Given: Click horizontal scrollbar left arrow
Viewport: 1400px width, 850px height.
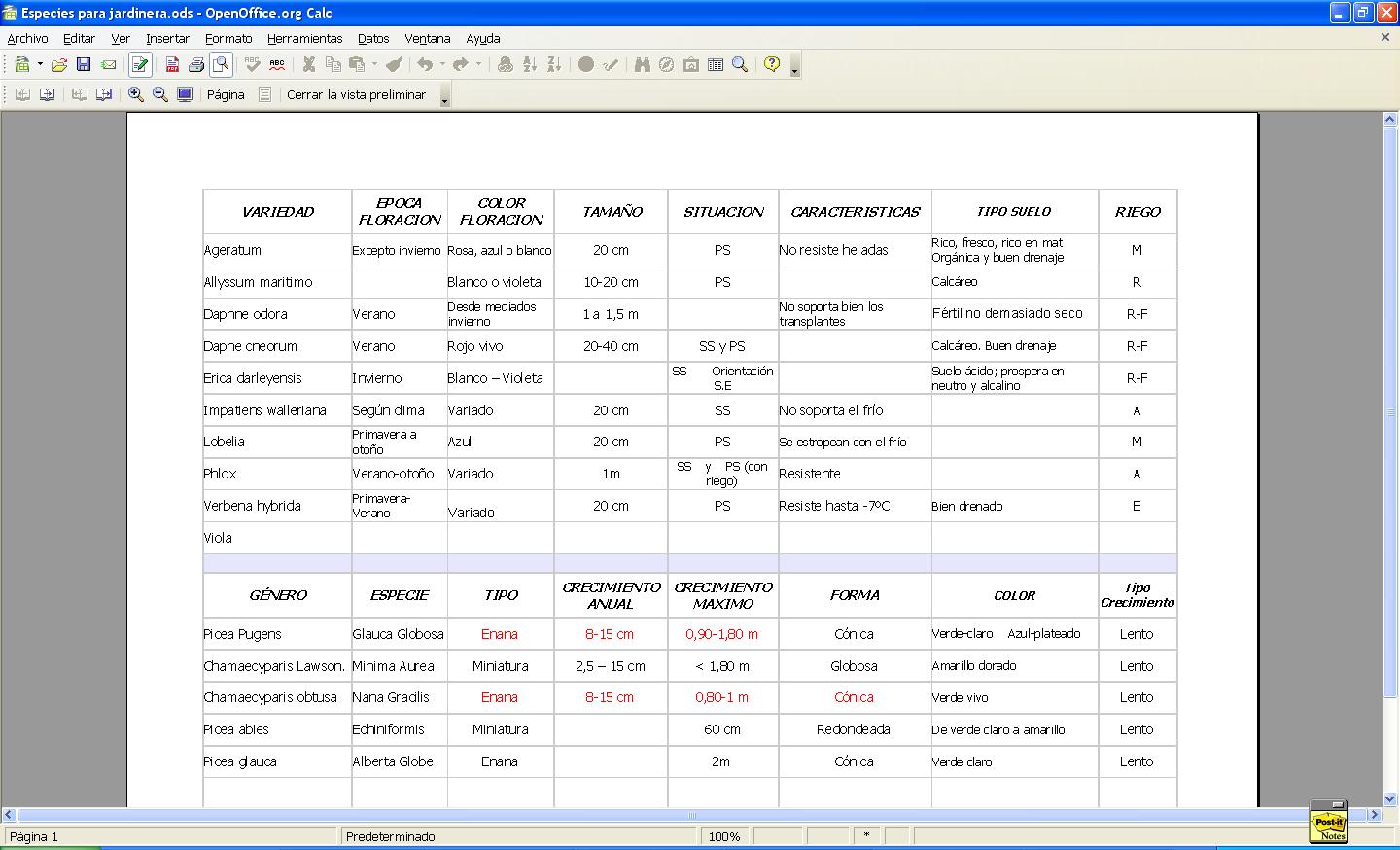Looking at the screenshot, I should [x=9, y=814].
